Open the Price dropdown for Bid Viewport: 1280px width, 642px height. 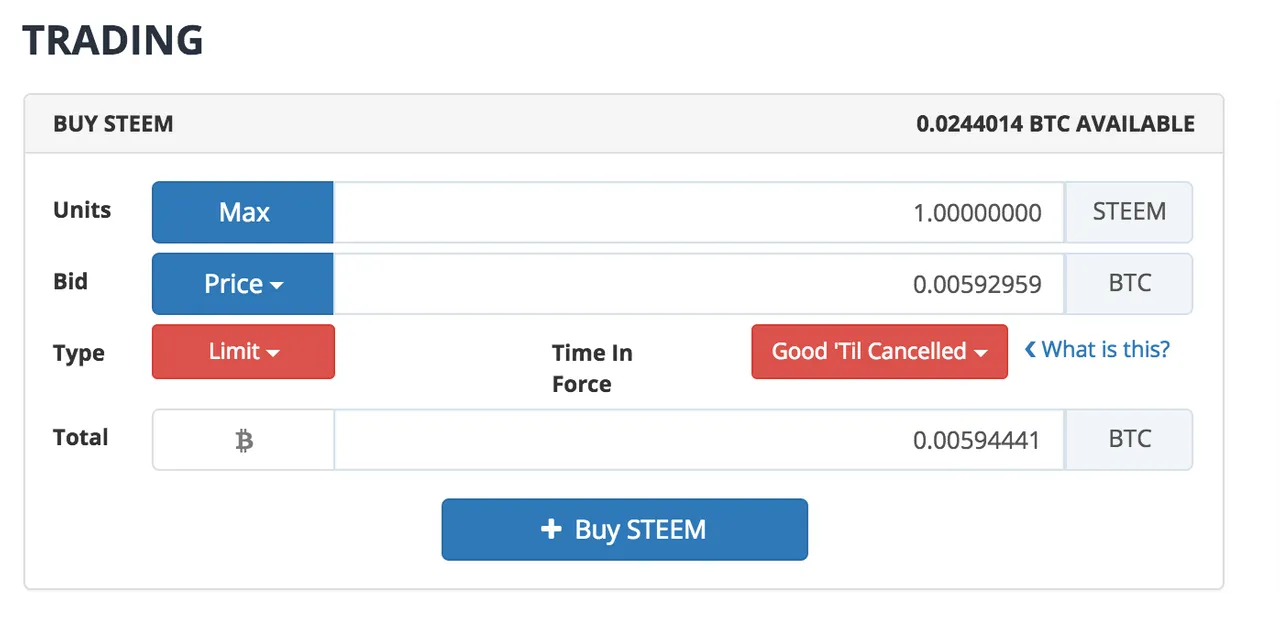243,284
